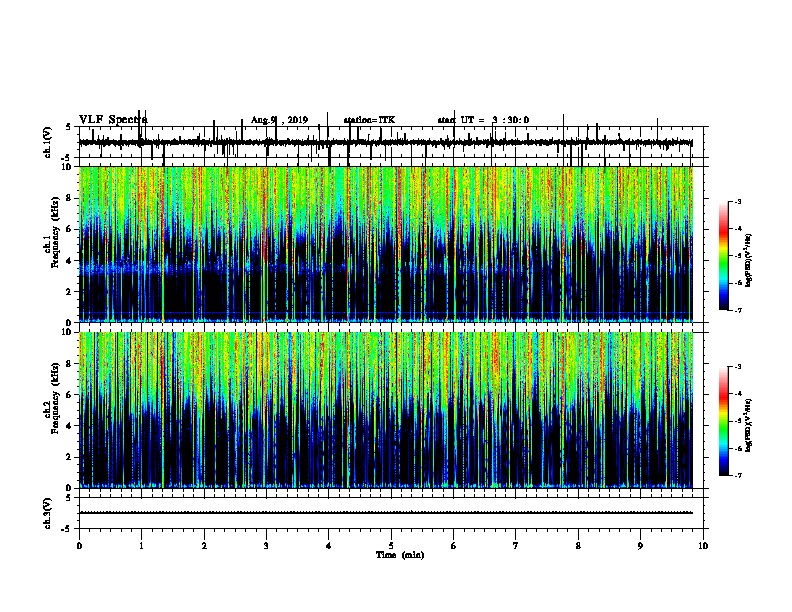This screenshot has width=792, height=612.
Task: Click inside the ch.1 spectrogram panel
Action: (x=386, y=244)
